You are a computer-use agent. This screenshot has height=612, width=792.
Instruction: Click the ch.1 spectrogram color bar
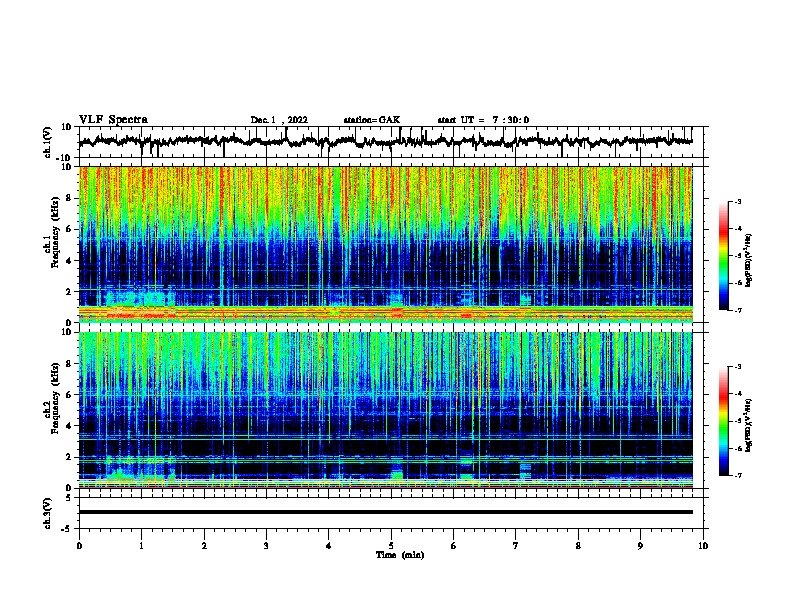tap(723, 256)
